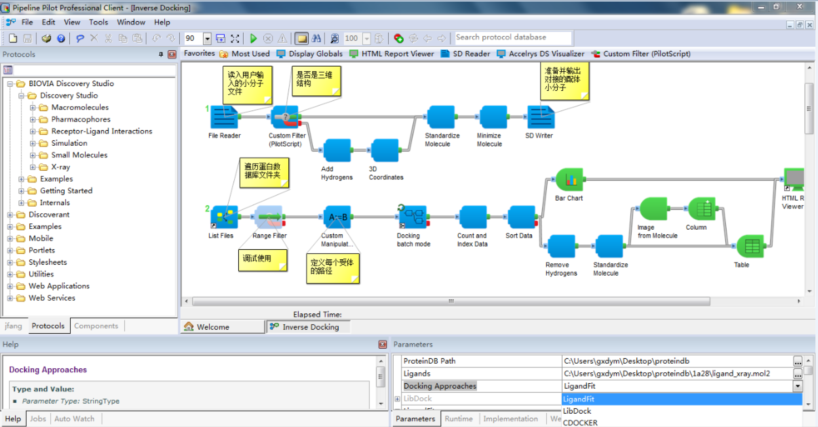The image size is (818, 427).
Task: Click the SD Writer component icon
Action: pos(541,117)
